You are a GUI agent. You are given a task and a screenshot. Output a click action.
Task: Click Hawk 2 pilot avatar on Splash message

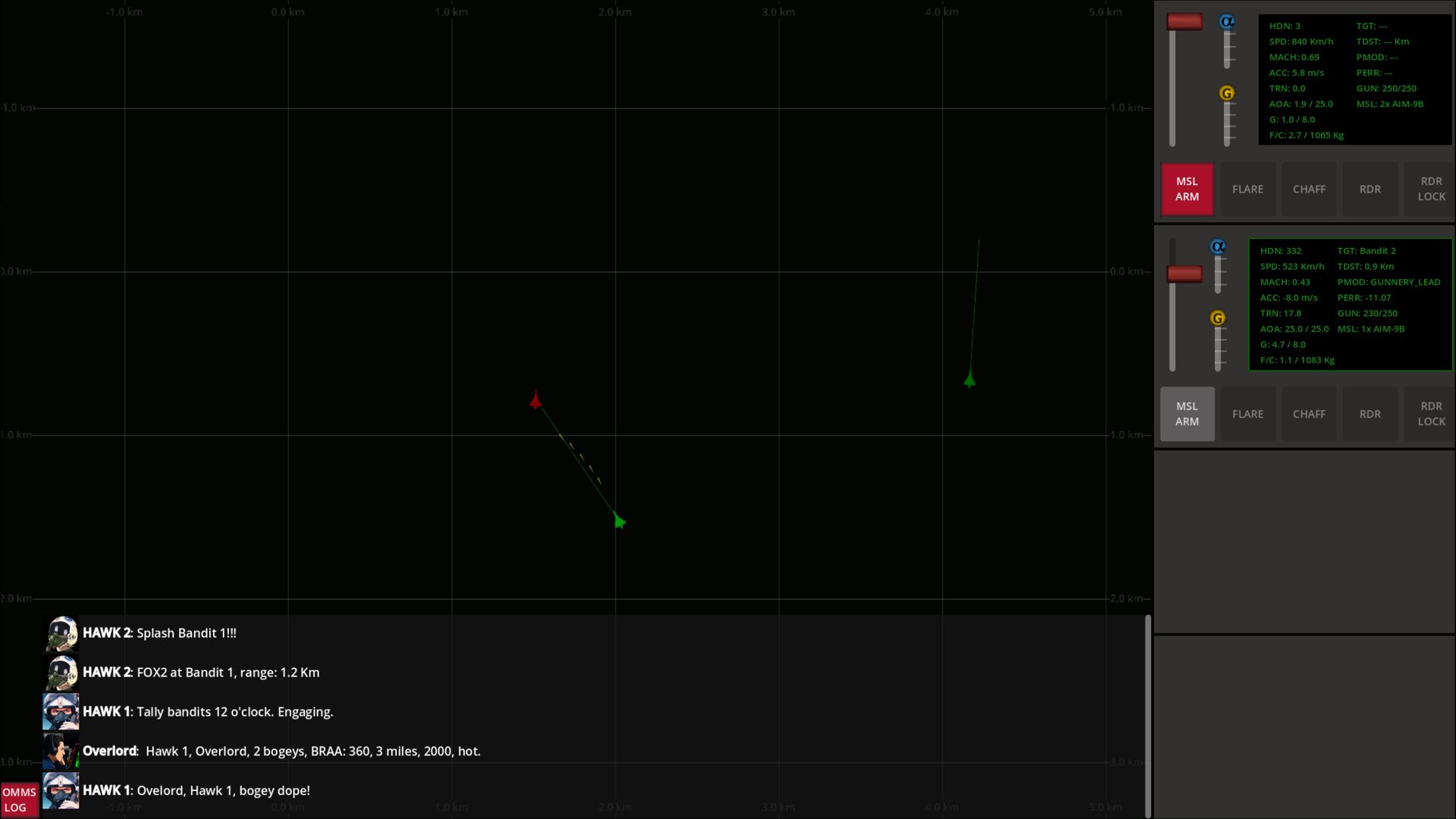point(61,633)
